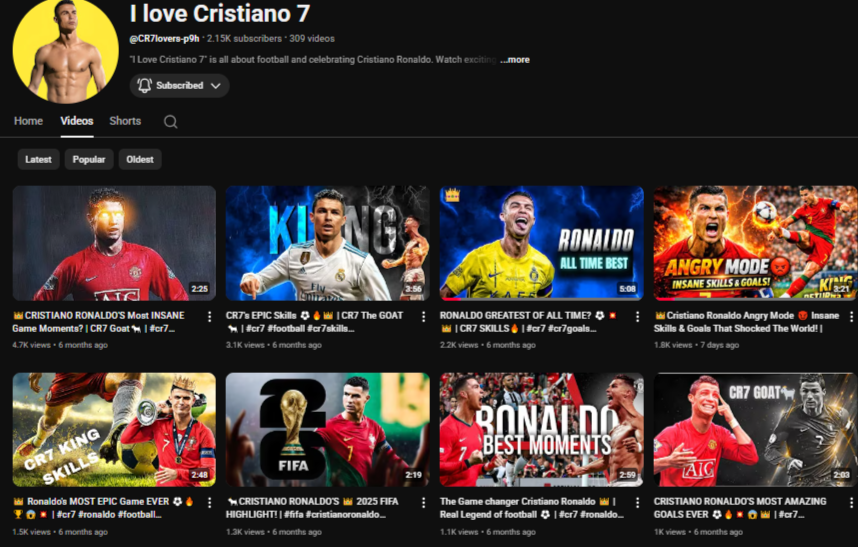The height and width of the screenshot is (547, 858).
Task: Open three-dot menu for 2025 FIFA HIGHLIGHT video
Action: click(423, 503)
